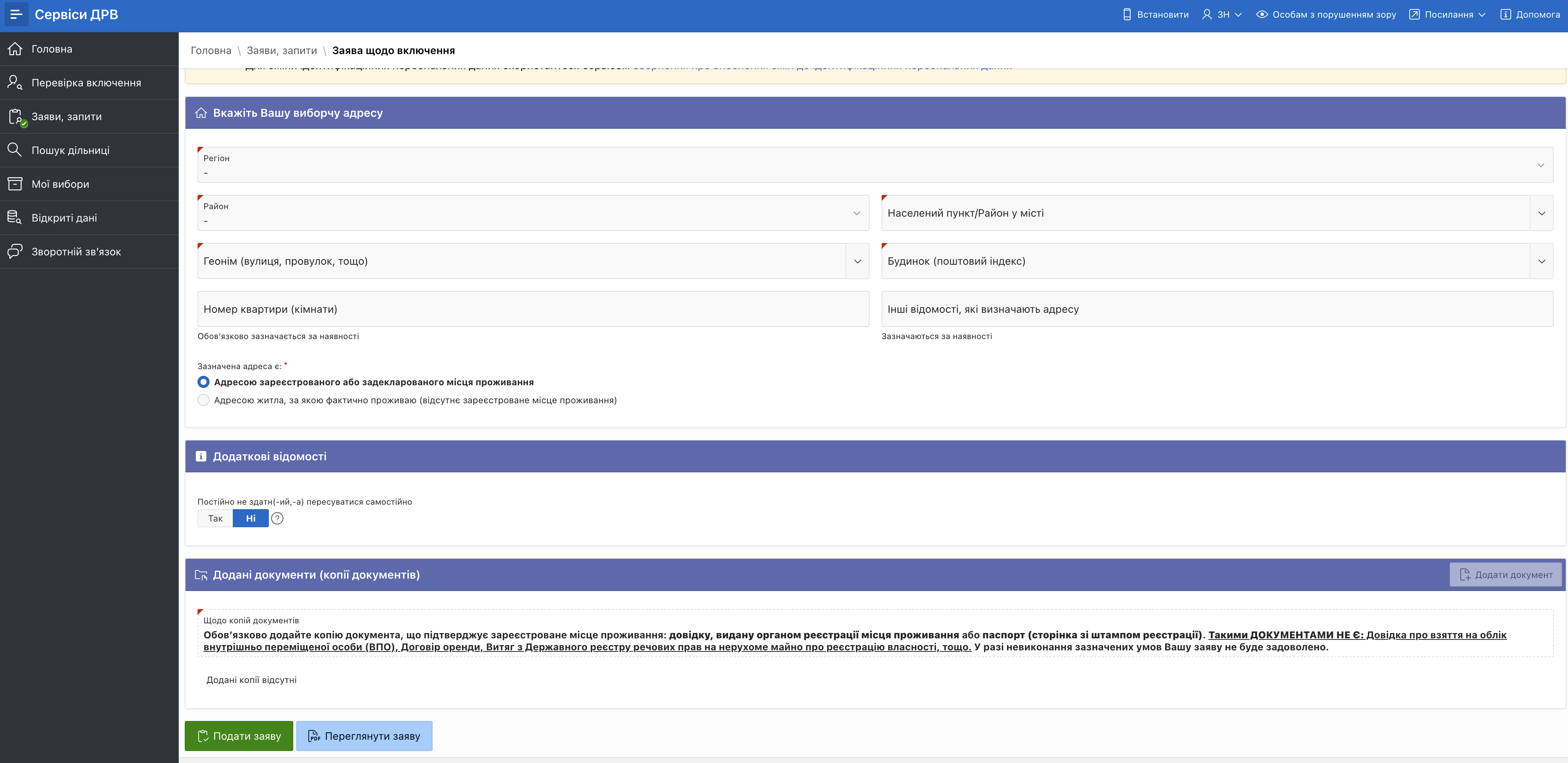Click the Додати документ button
Image resolution: width=1568 pixels, height=763 pixels.
coord(1505,574)
